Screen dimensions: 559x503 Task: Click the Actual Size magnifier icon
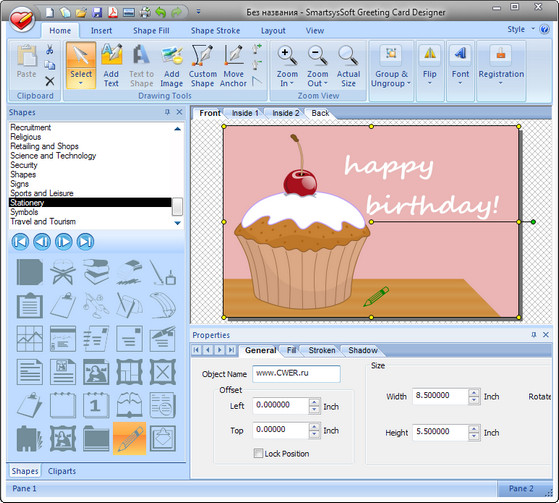pos(348,55)
